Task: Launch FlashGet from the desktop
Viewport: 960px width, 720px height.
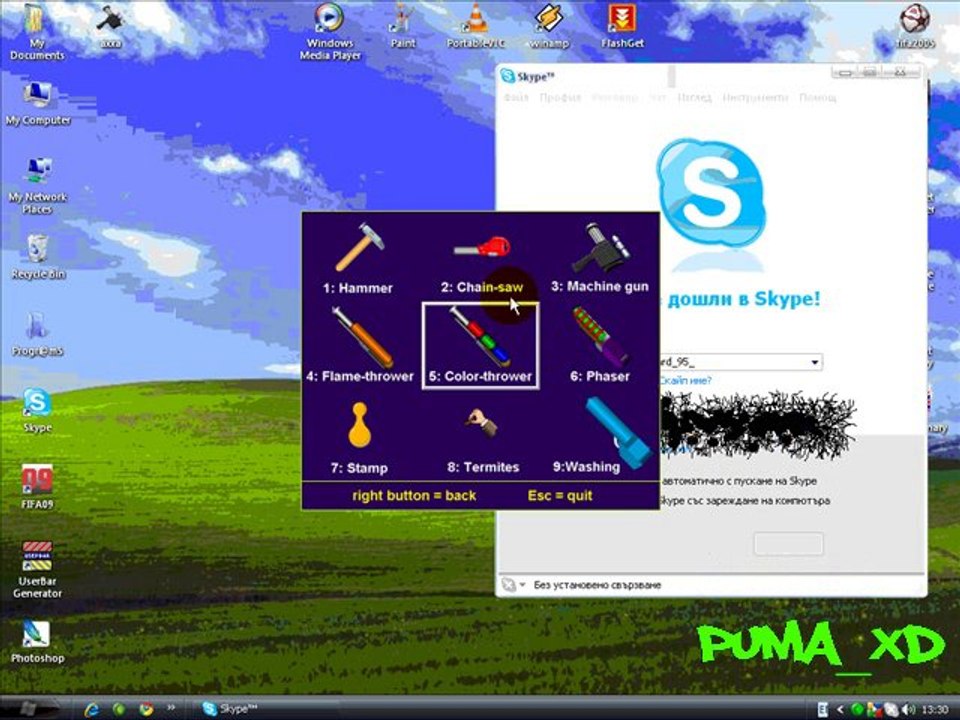Action: tap(622, 27)
